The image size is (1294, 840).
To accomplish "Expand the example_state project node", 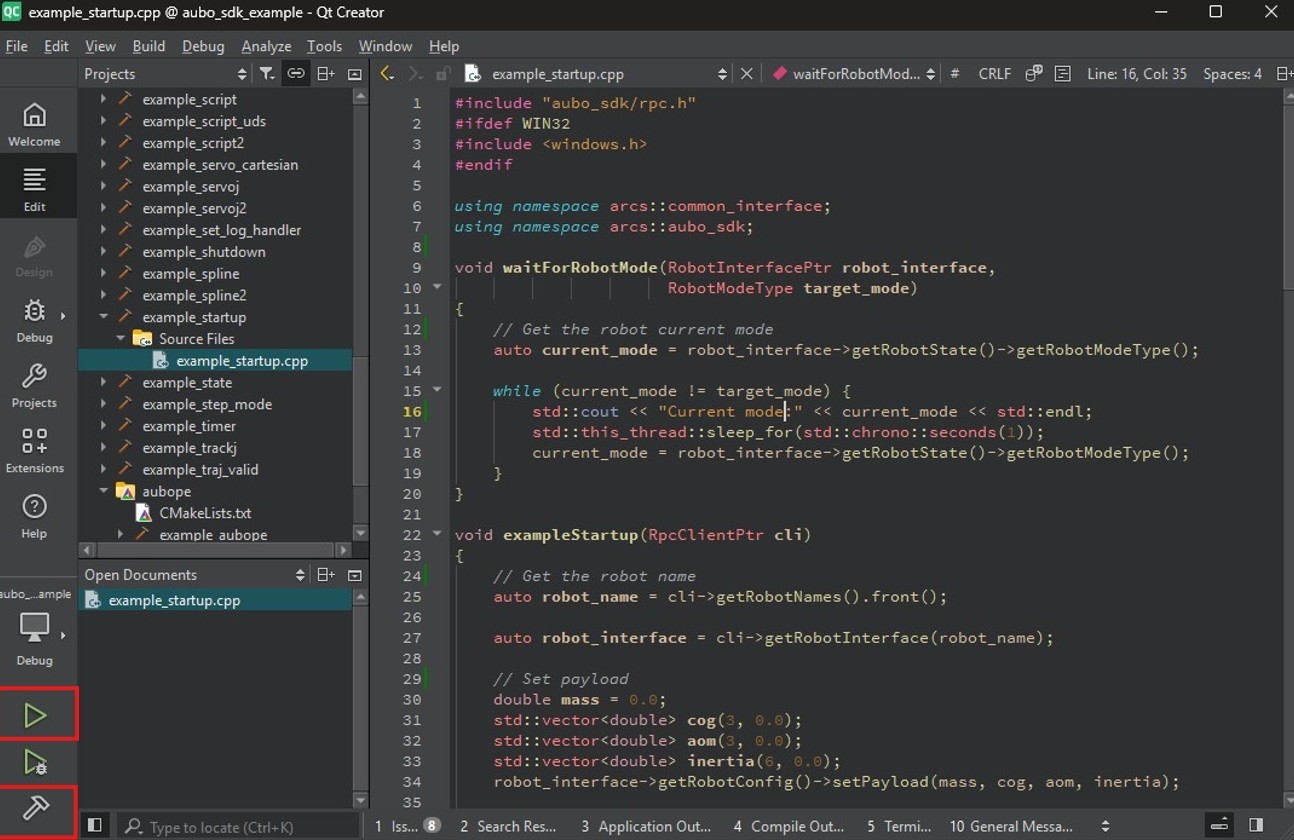I will (x=104, y=383).
